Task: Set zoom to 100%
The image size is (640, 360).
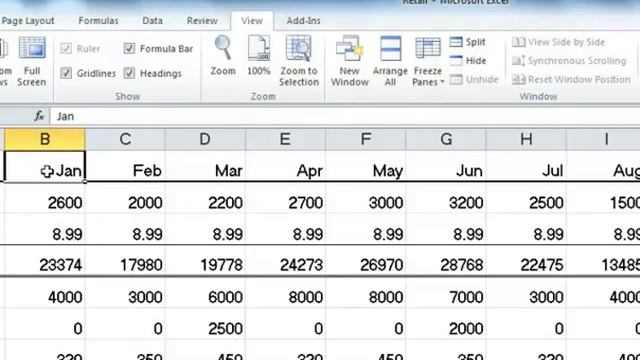Action: click(x=259, y=55)
